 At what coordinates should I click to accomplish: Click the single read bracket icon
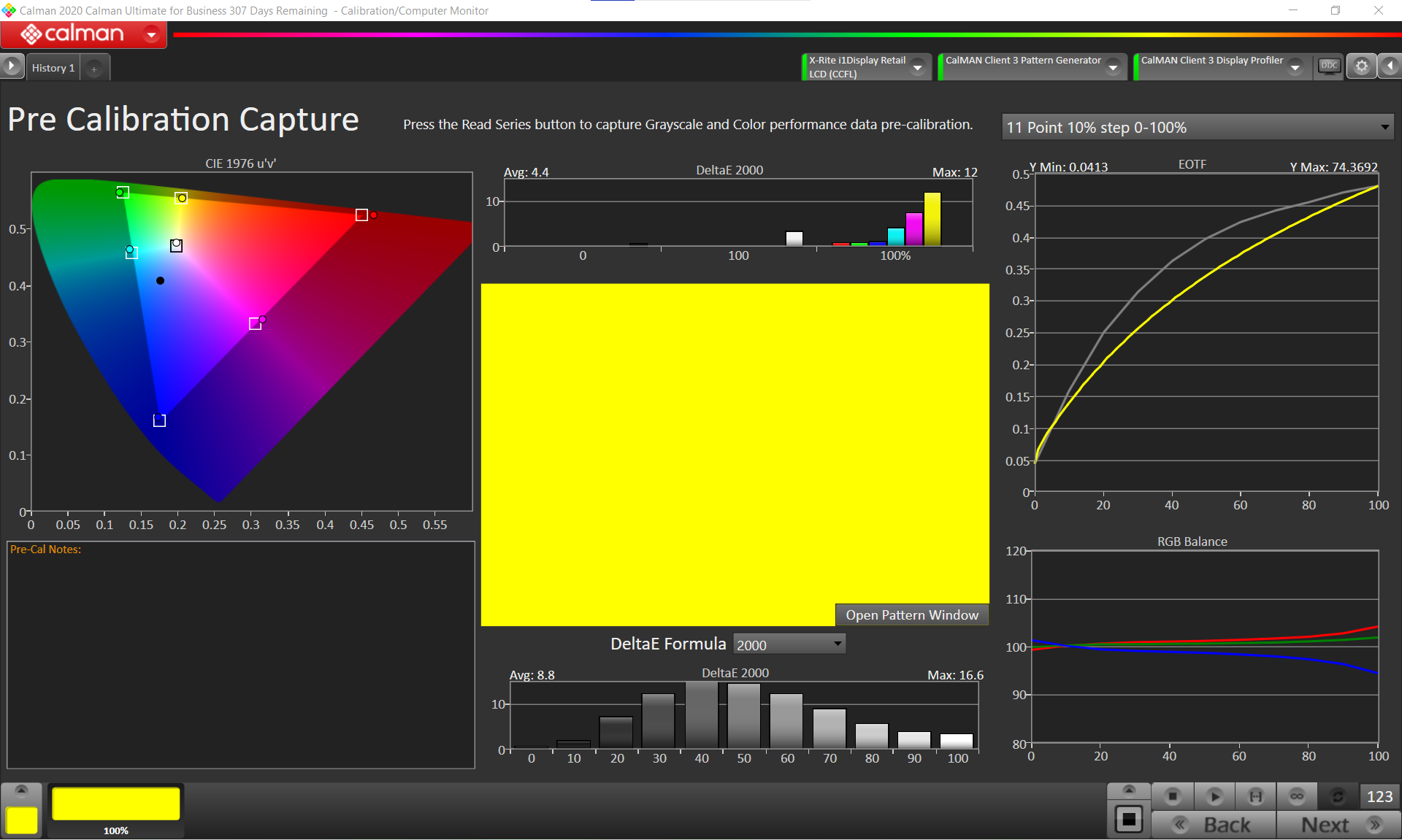1255,796
